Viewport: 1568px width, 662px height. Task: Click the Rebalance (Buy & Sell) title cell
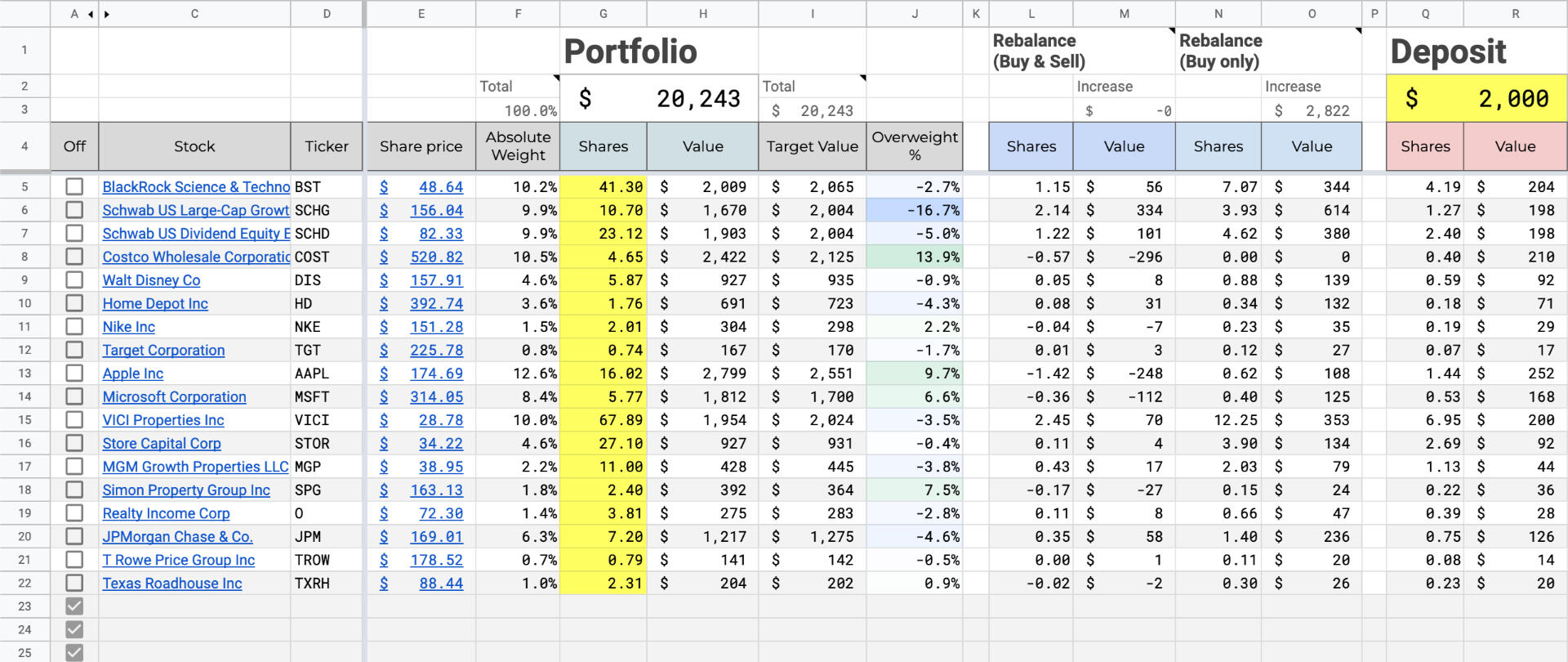tap(1081, 51)
